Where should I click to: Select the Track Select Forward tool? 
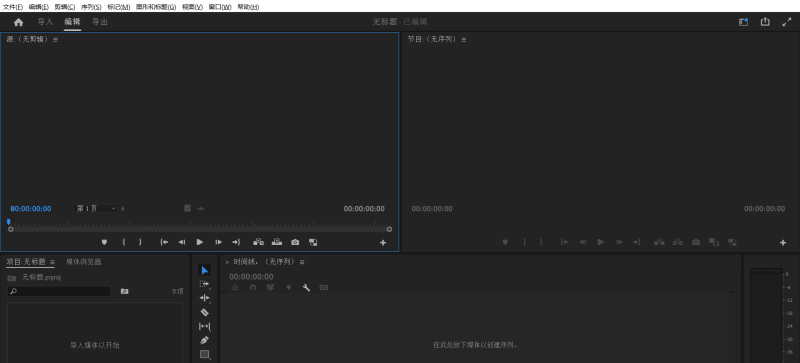[205, 284]
